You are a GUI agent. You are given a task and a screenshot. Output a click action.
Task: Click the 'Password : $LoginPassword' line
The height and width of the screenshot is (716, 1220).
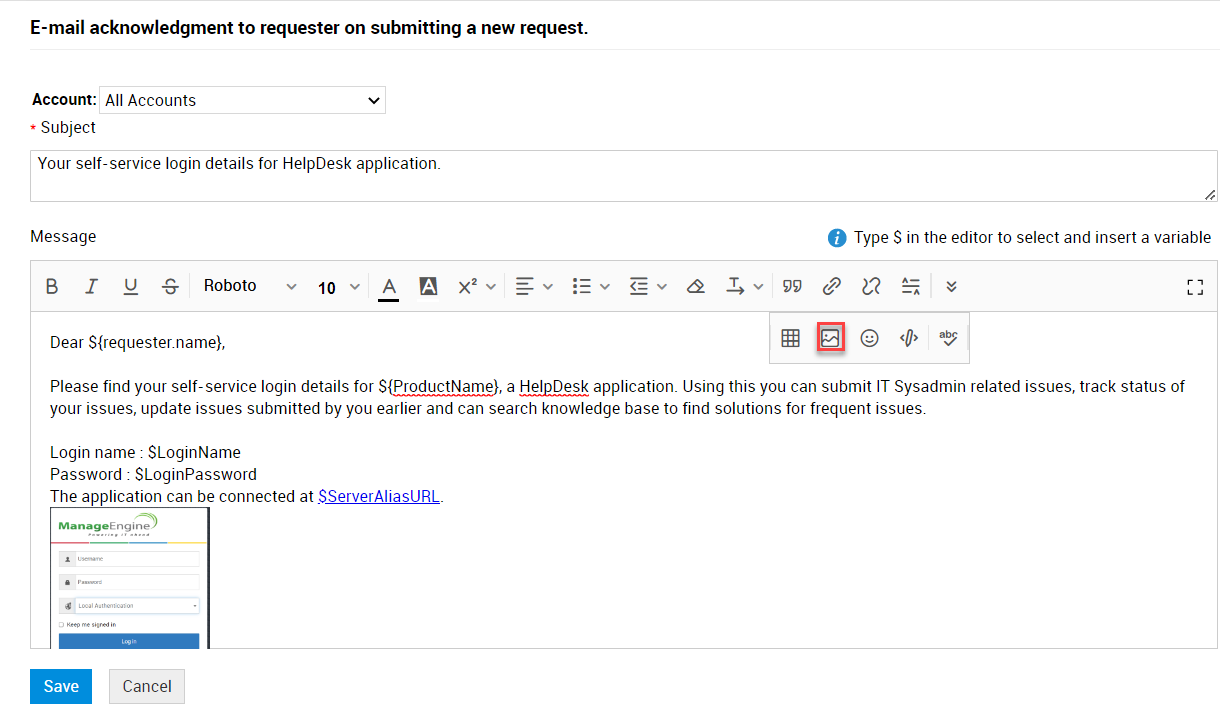pos(153,474)
